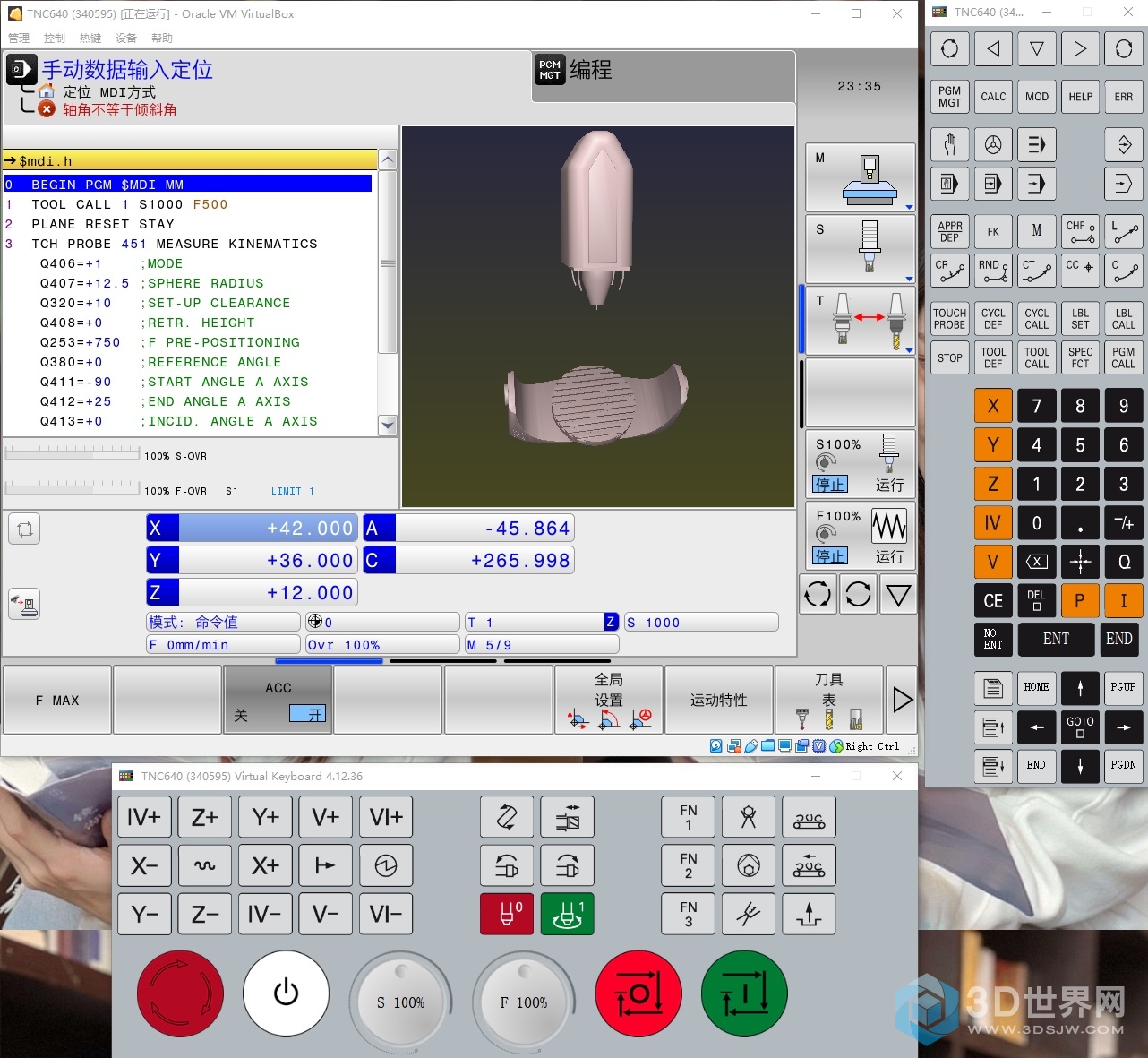Screen dimensions: 1148x1058
Task: Click the CT tangential circle key
Action: tap(1037, 271)
